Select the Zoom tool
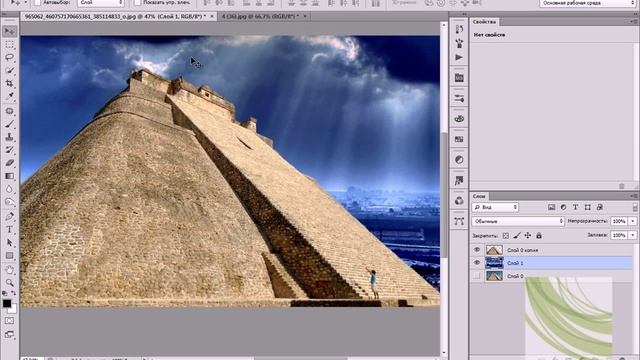This screenshot has width=640, height=360. [x=9, y=282]
